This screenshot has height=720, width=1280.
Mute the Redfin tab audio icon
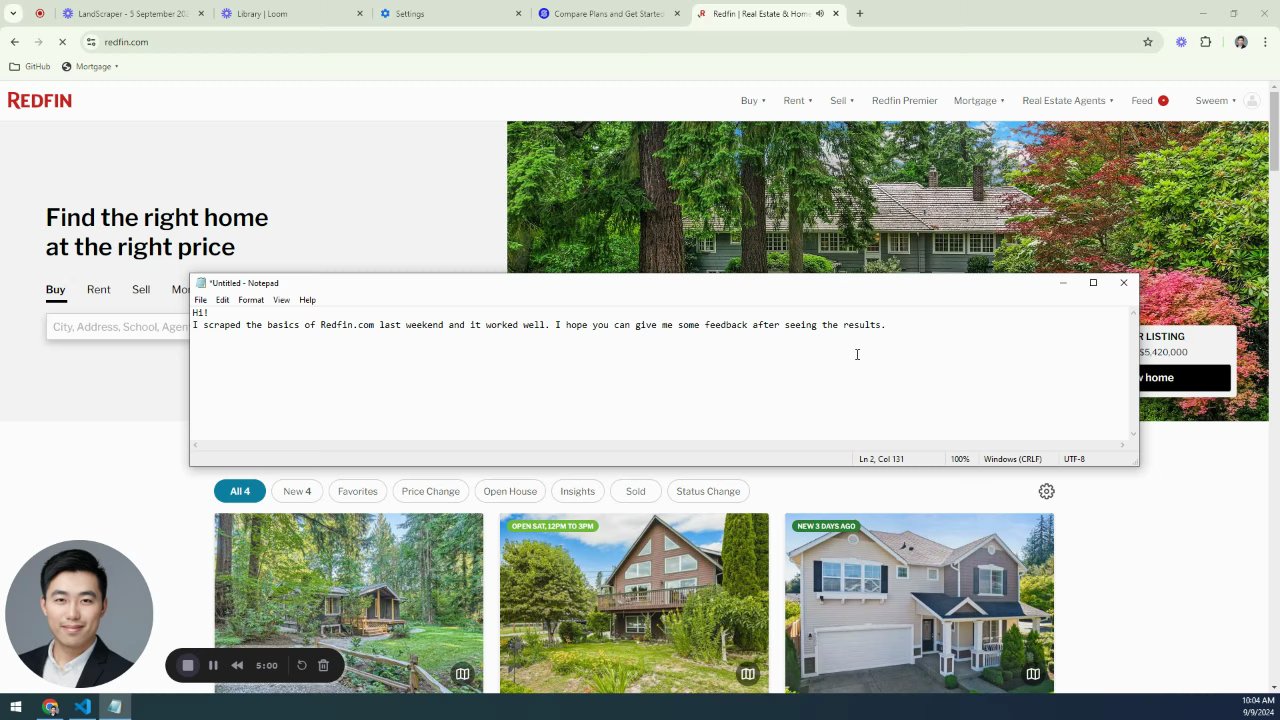coord(820,14)
